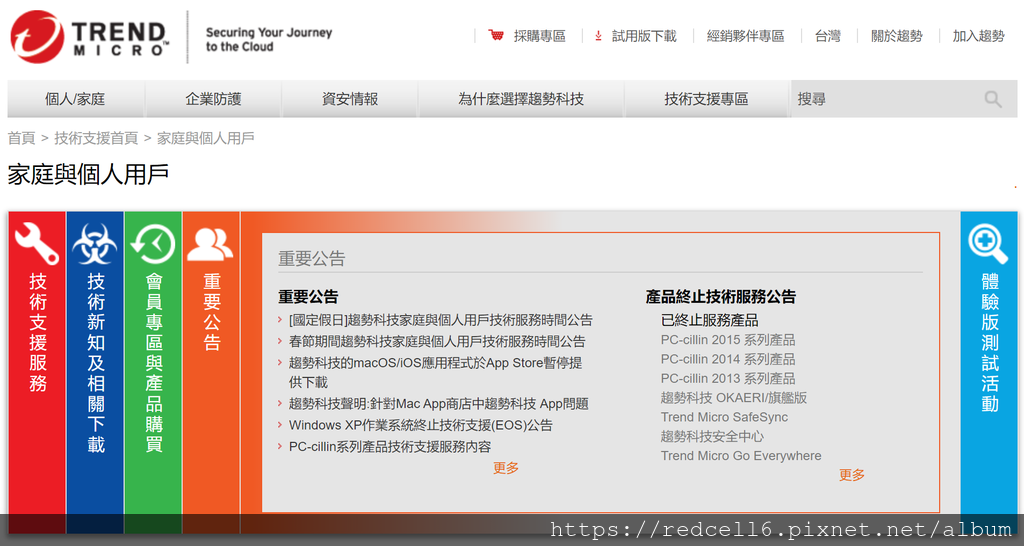Click the wrench icon on red panel
This screenshot has height=546, width=1024.
click(x=37, y=243)
